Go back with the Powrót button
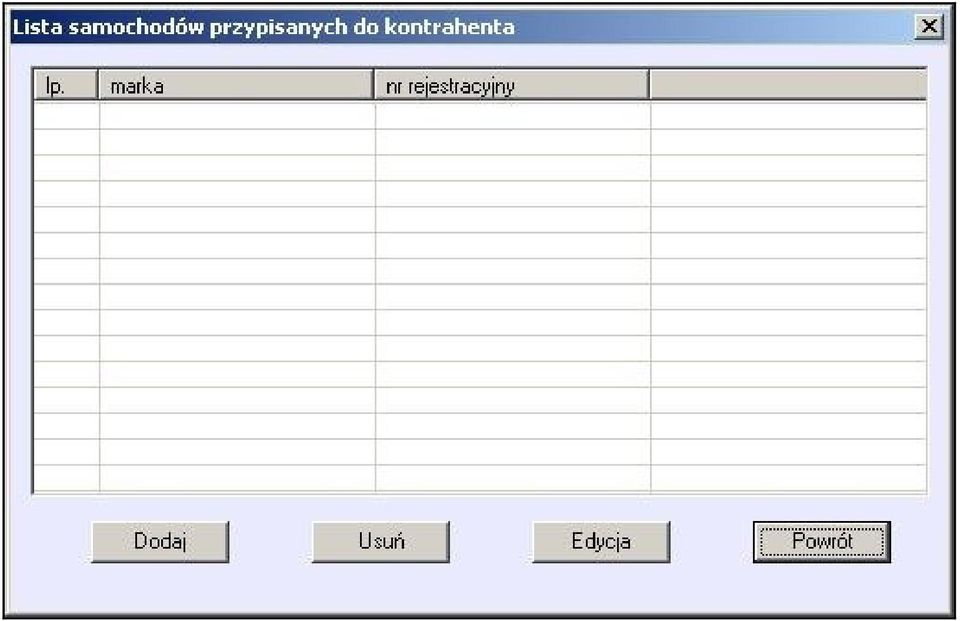Screen dimensions: 960x621 tap(822, 541)
